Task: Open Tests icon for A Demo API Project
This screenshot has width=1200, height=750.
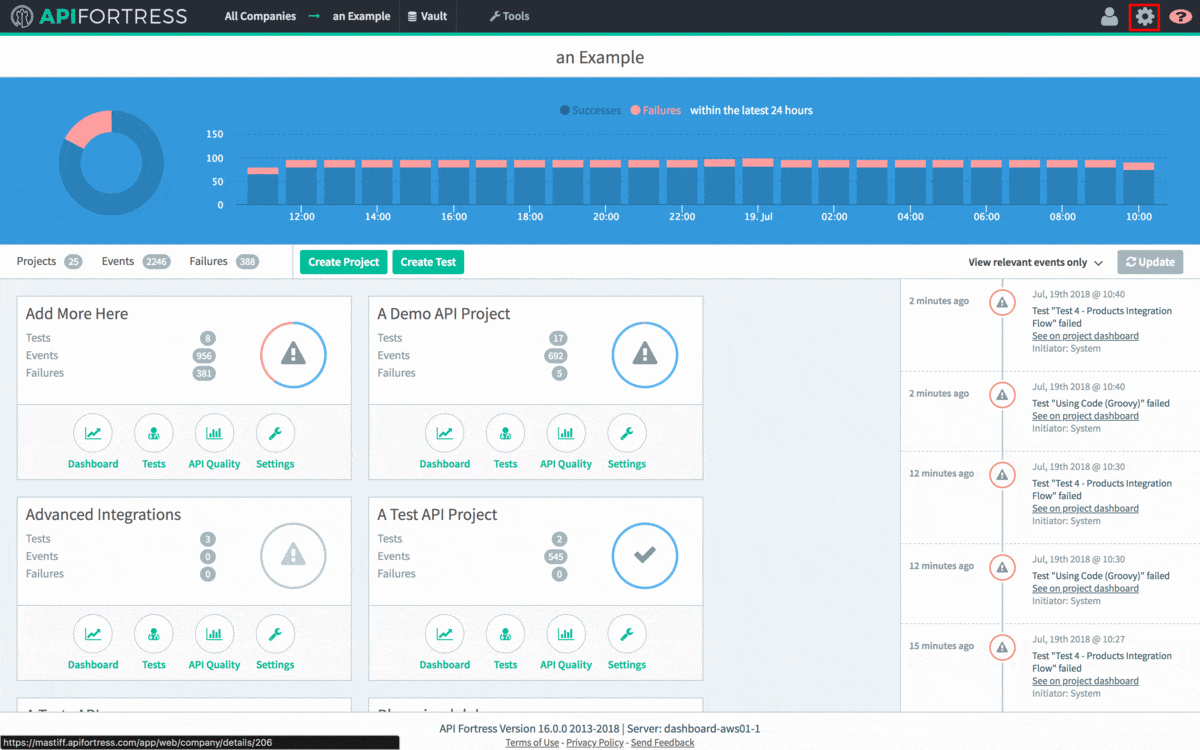Action: coord(505,434)
